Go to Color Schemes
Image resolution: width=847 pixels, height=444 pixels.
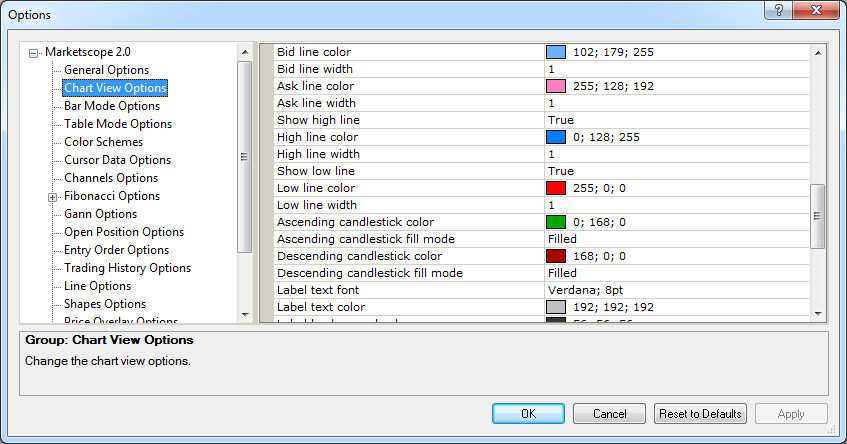pos(103,142)
